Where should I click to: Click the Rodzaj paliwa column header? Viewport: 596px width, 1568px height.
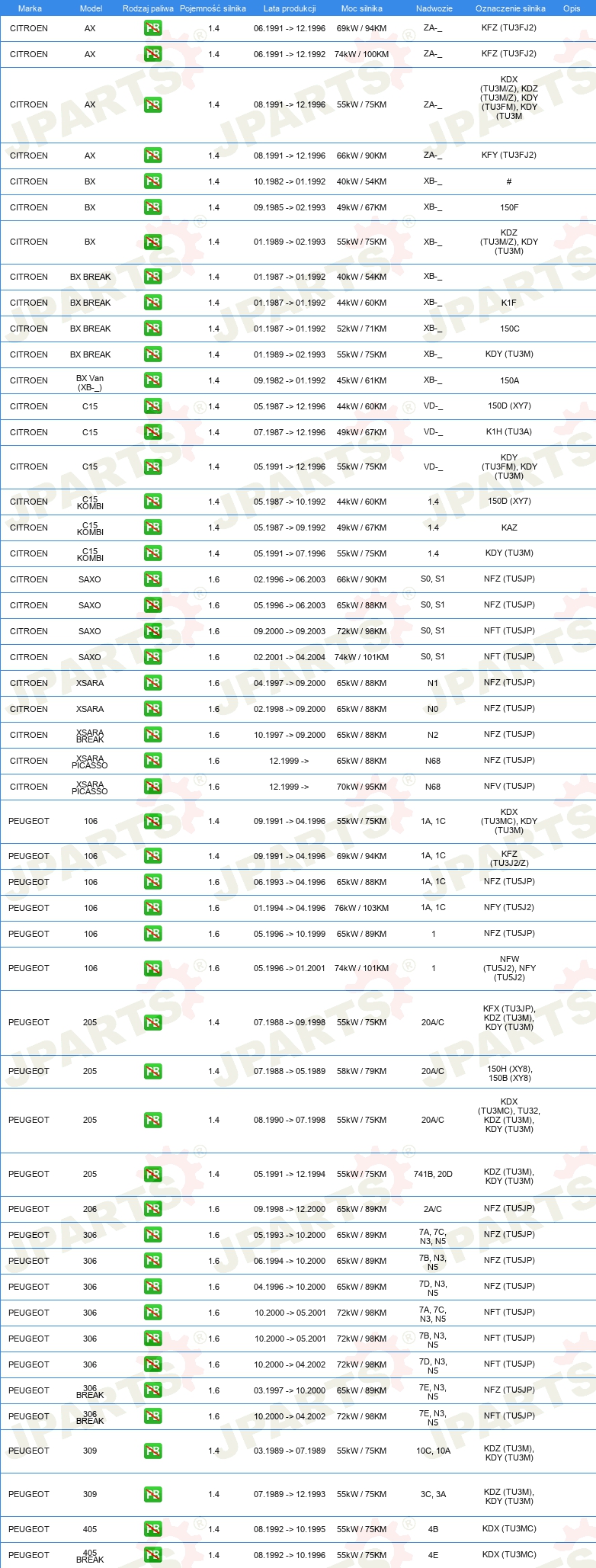tap(148, 8)
